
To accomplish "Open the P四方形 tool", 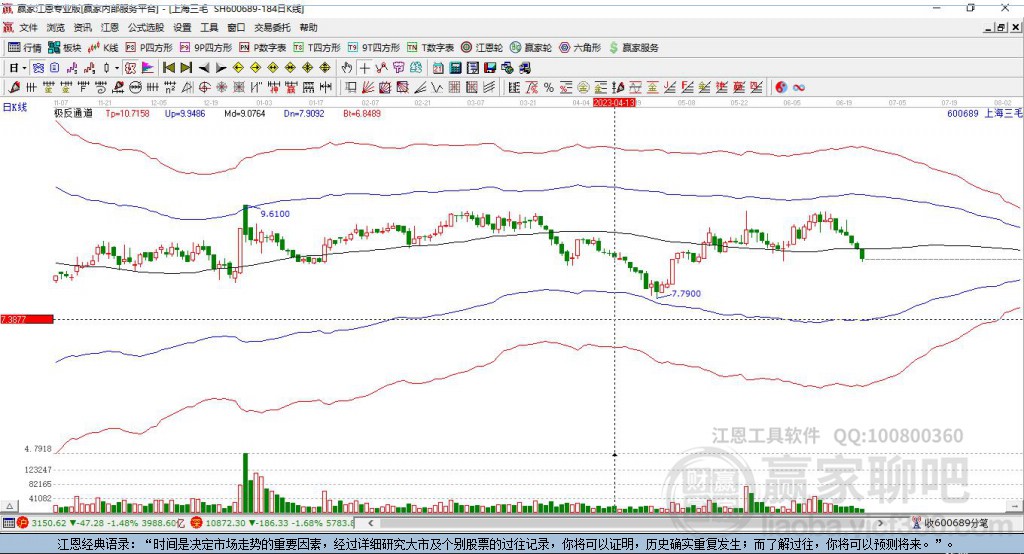I will click(149, 48).
